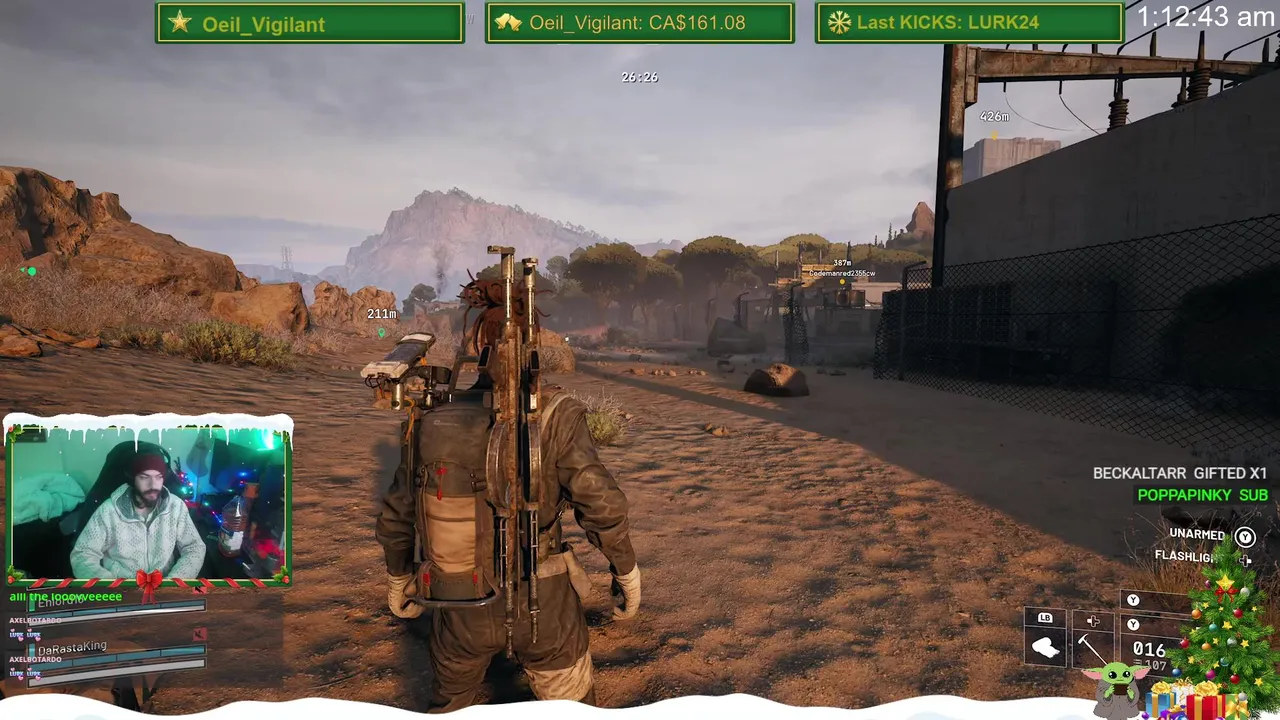Click the 387m teammate distance label
The width and height of the screenshot is (1280, 720).
842,263
